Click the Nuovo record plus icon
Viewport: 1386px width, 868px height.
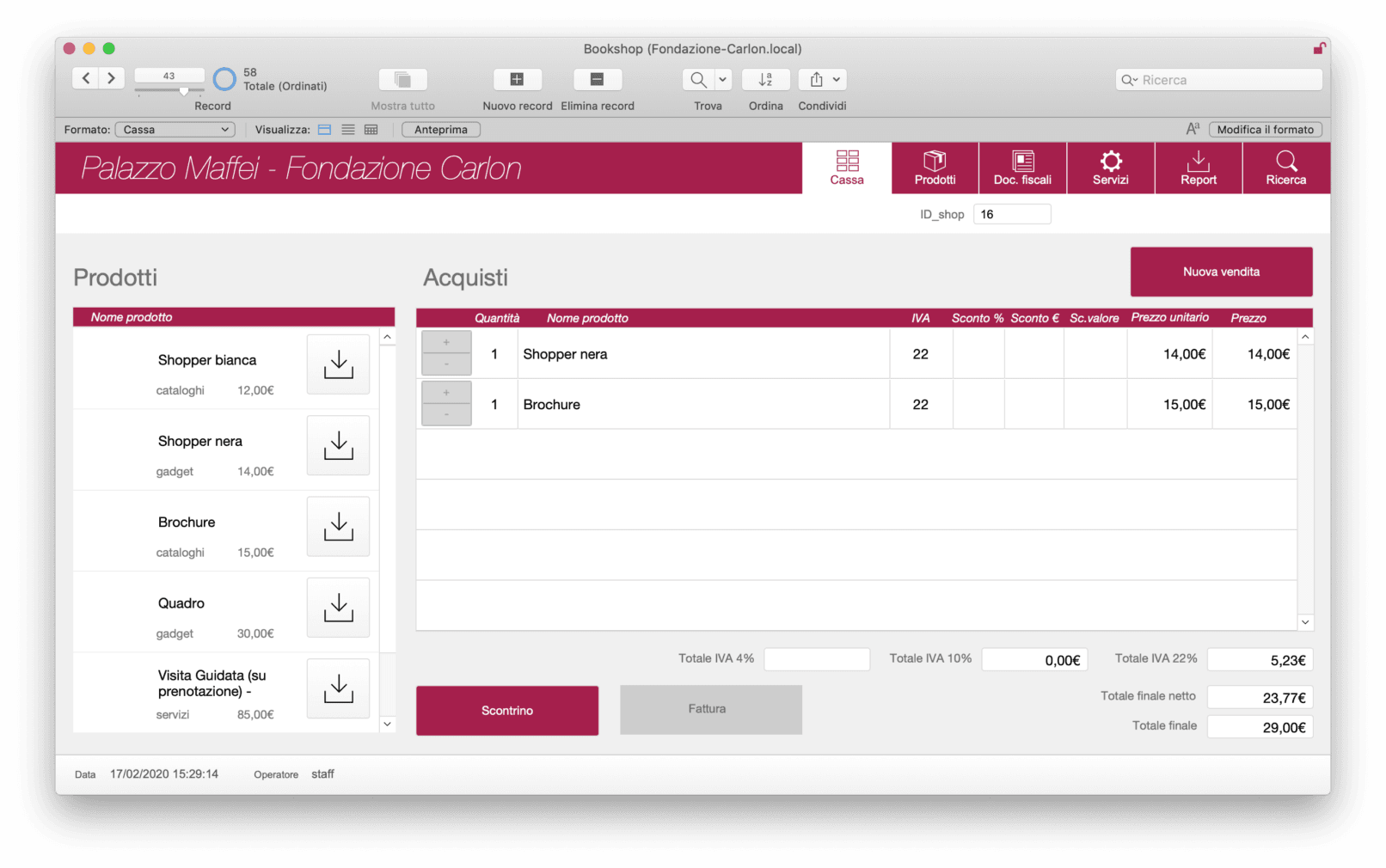[x=517, y=80]
